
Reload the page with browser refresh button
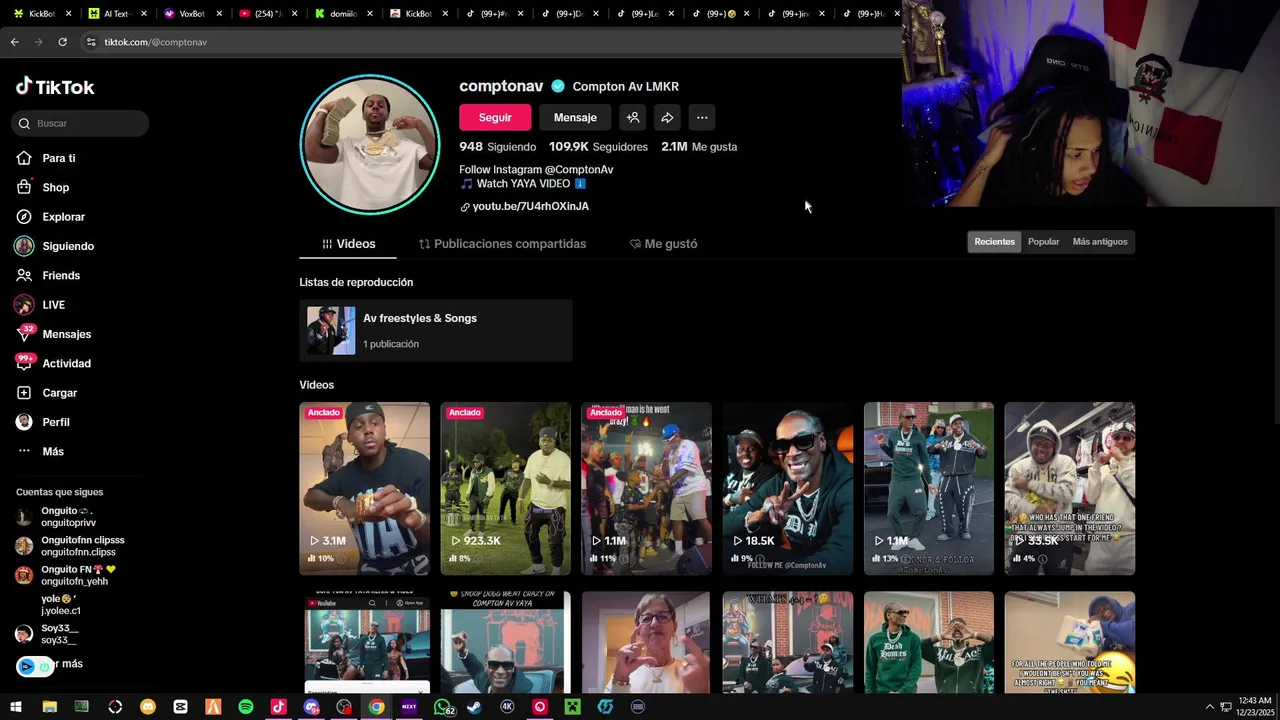point(62,42)
